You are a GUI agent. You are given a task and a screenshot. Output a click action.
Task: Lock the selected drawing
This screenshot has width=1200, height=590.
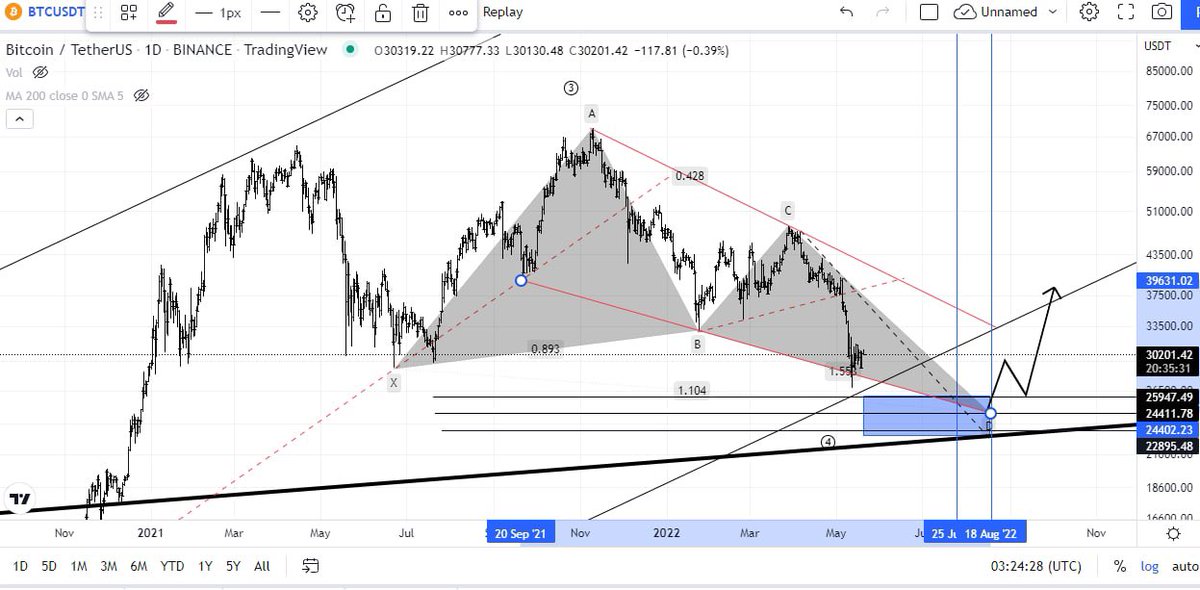tap(383, 13)
